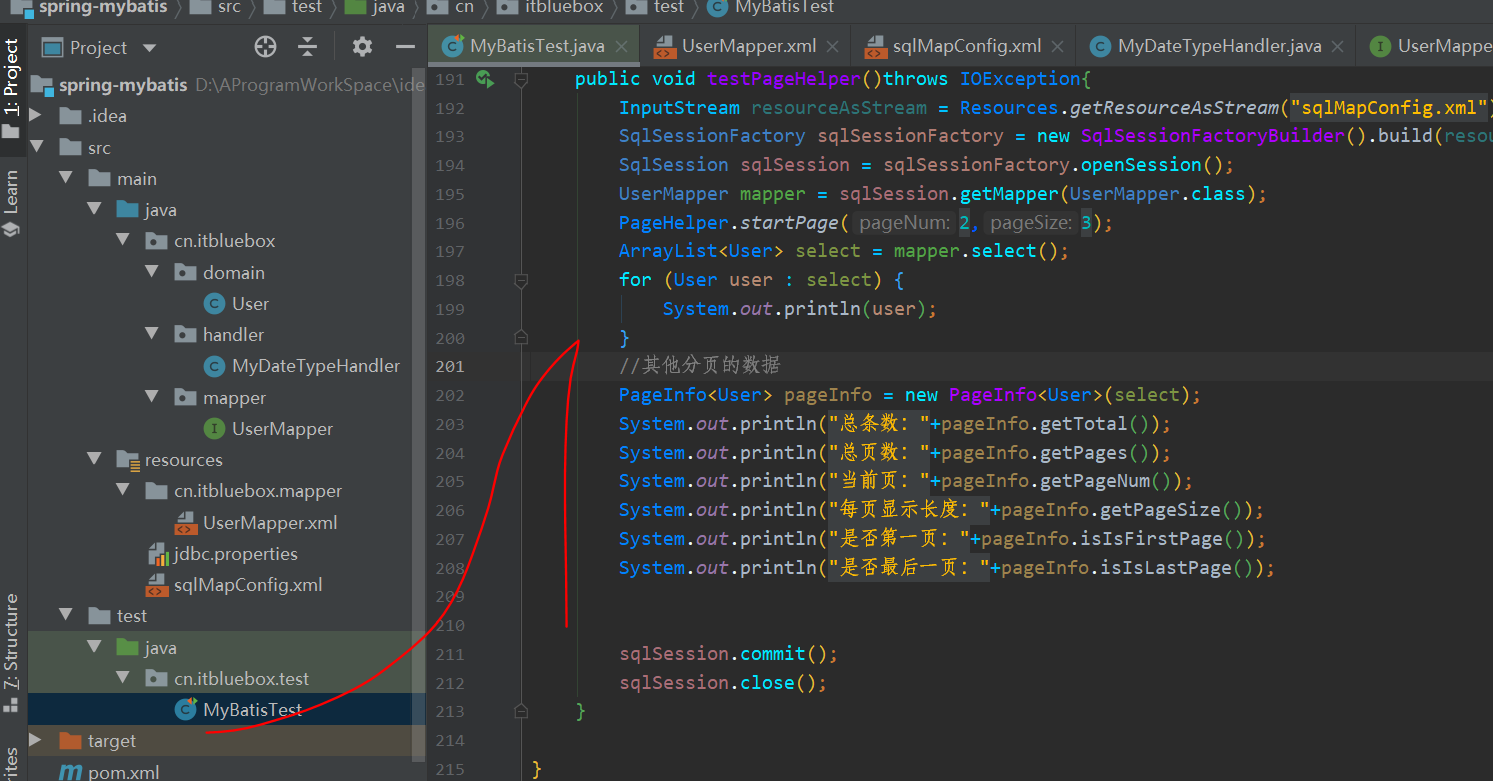Click the MyDateTypeHandler class icon
This screenshot has width=1493, height=781.
pos(214,366)
